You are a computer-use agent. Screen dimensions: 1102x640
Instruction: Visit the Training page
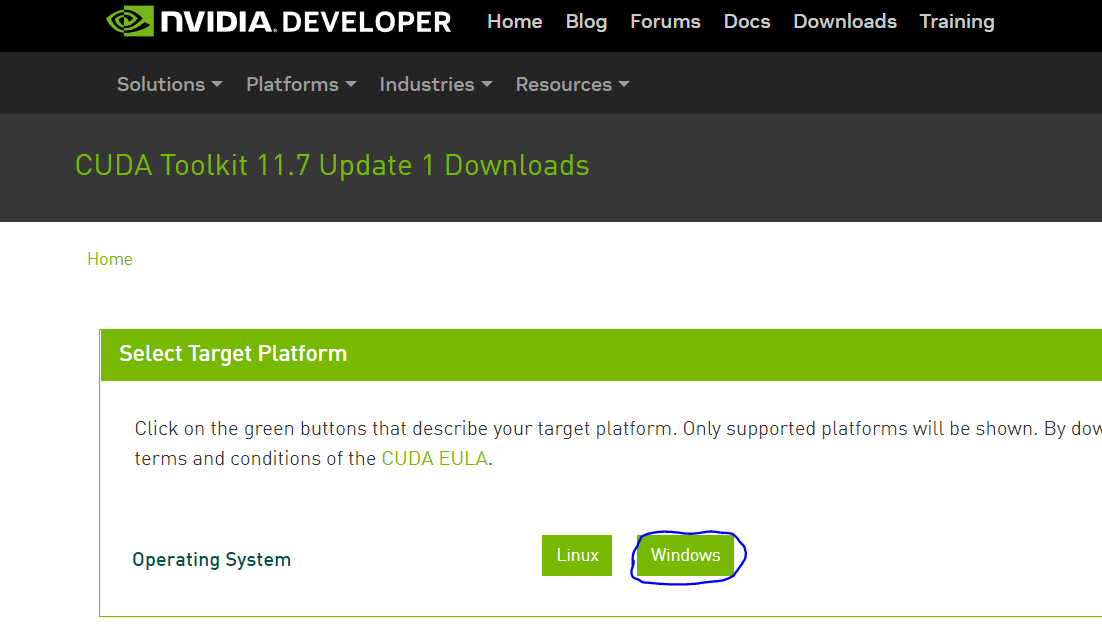tap(957, 22)
